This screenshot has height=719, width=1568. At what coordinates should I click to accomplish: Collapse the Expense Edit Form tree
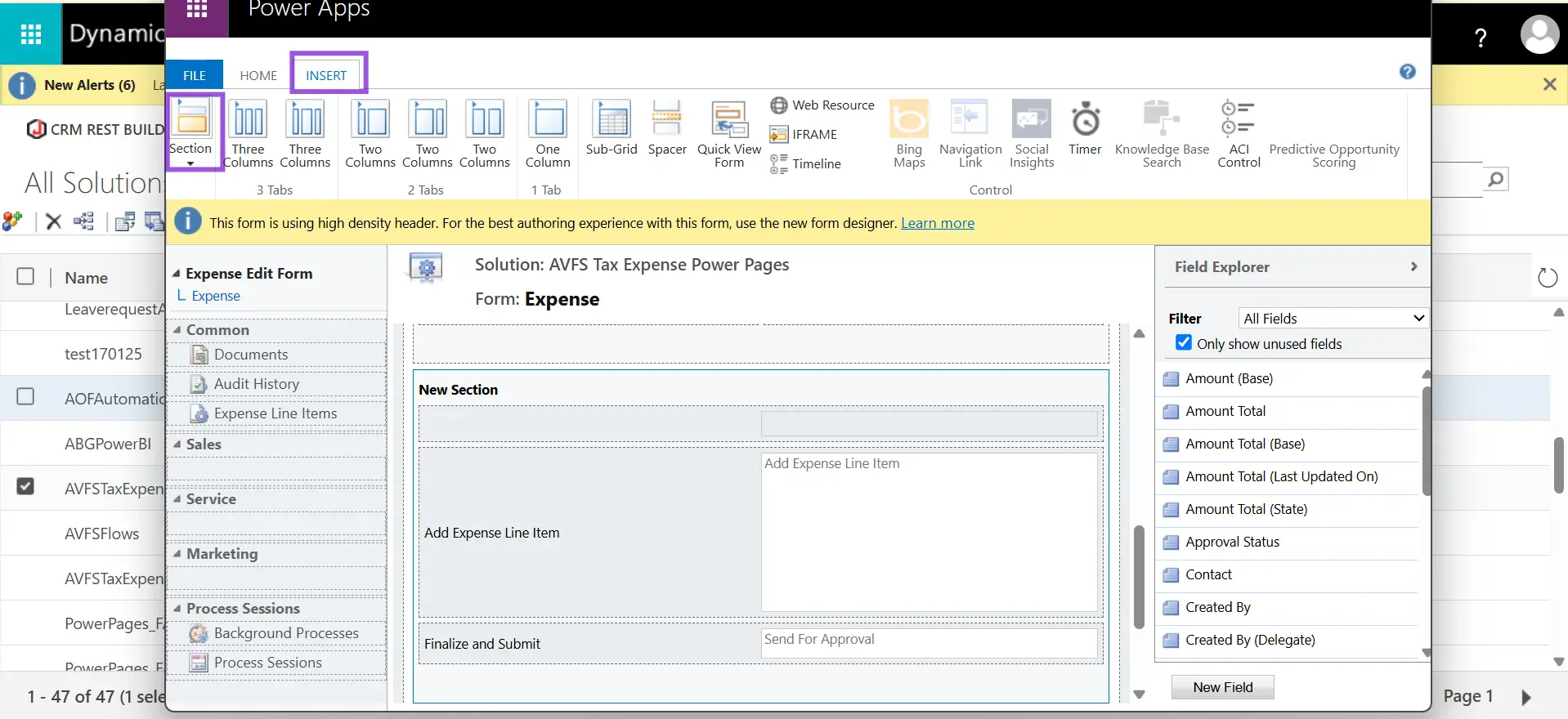tap(176, 273)
